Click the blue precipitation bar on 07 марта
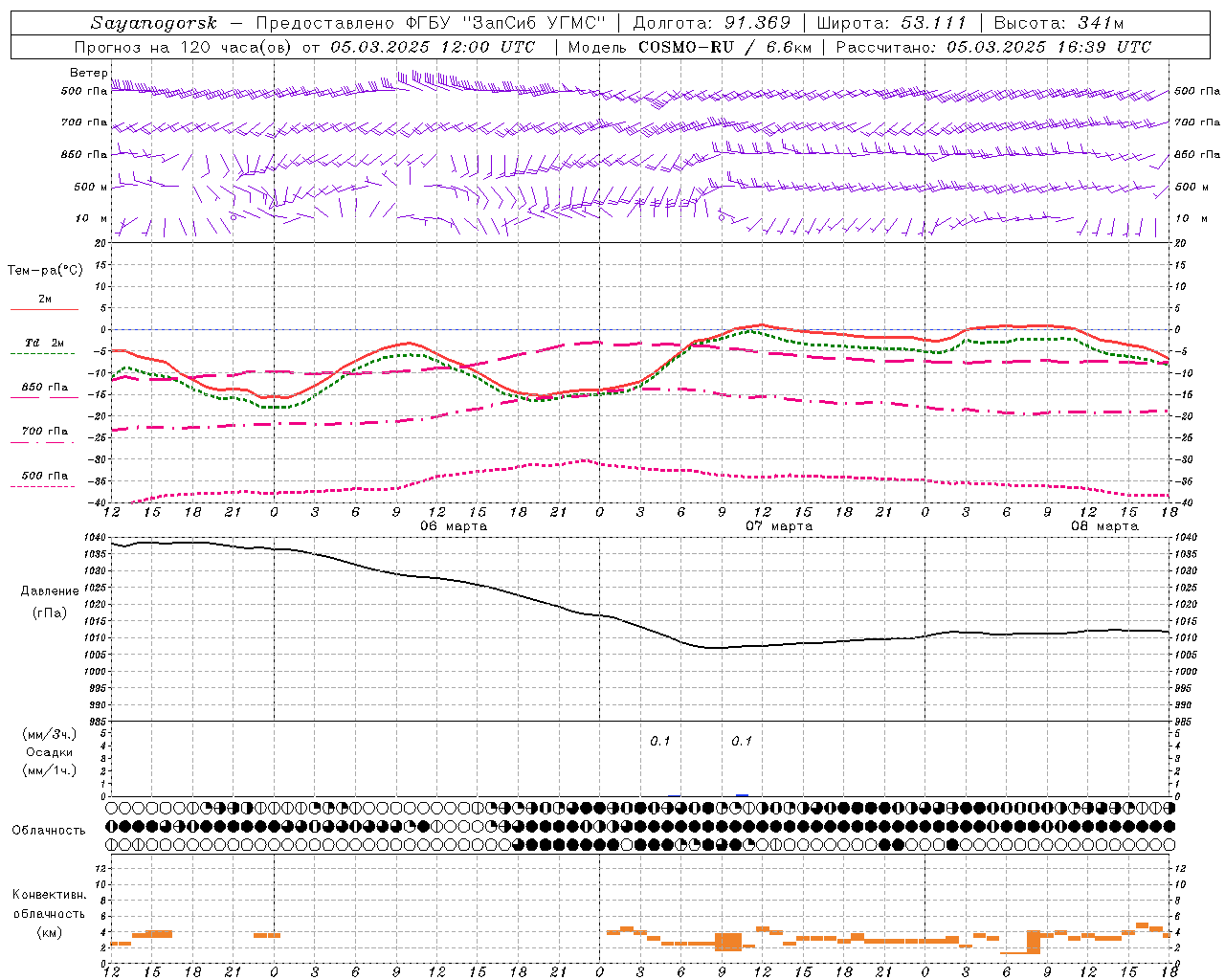 point(742,794)
